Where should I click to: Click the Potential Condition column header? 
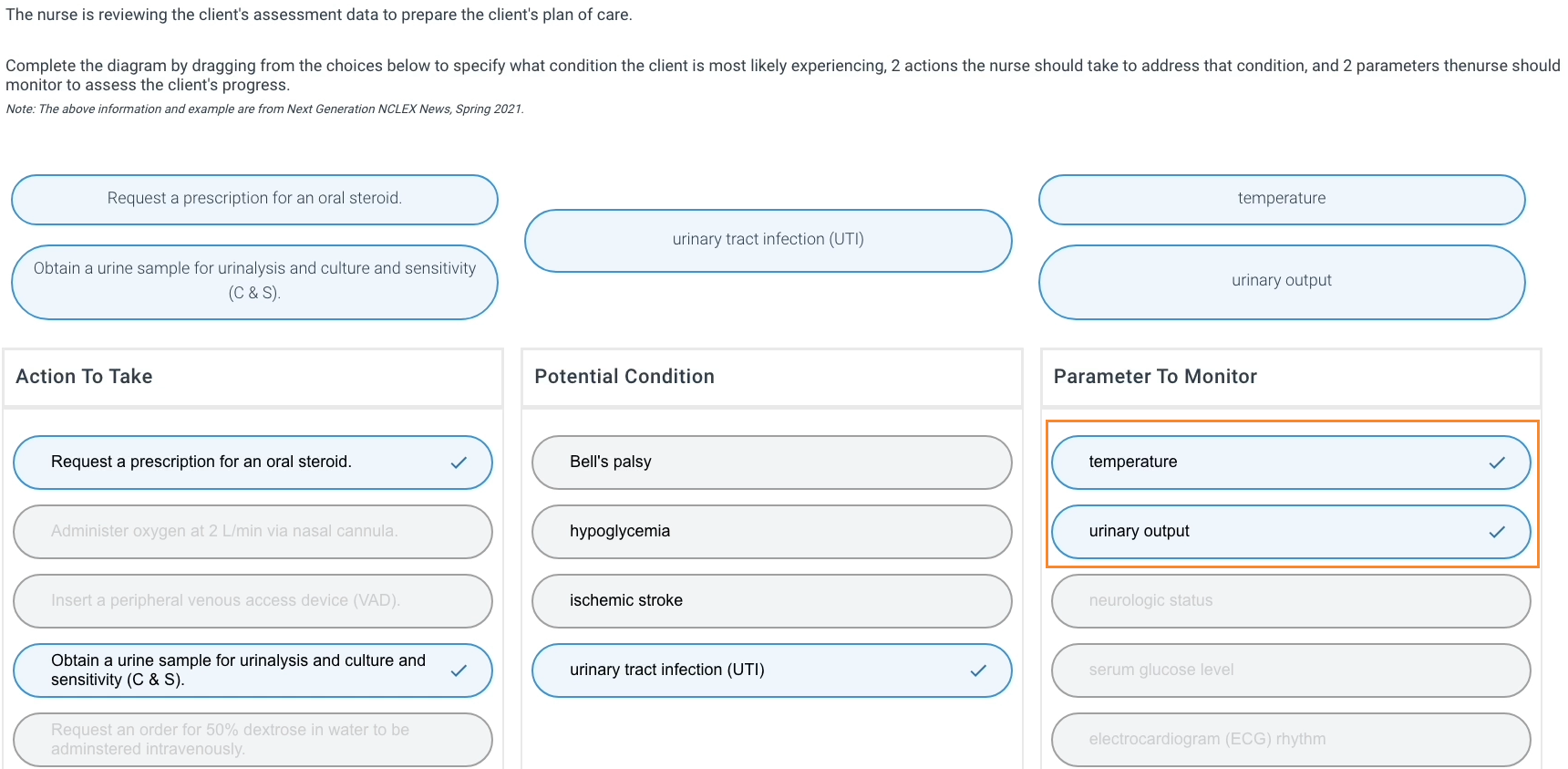pyautogui.click(x=624, y=376)
